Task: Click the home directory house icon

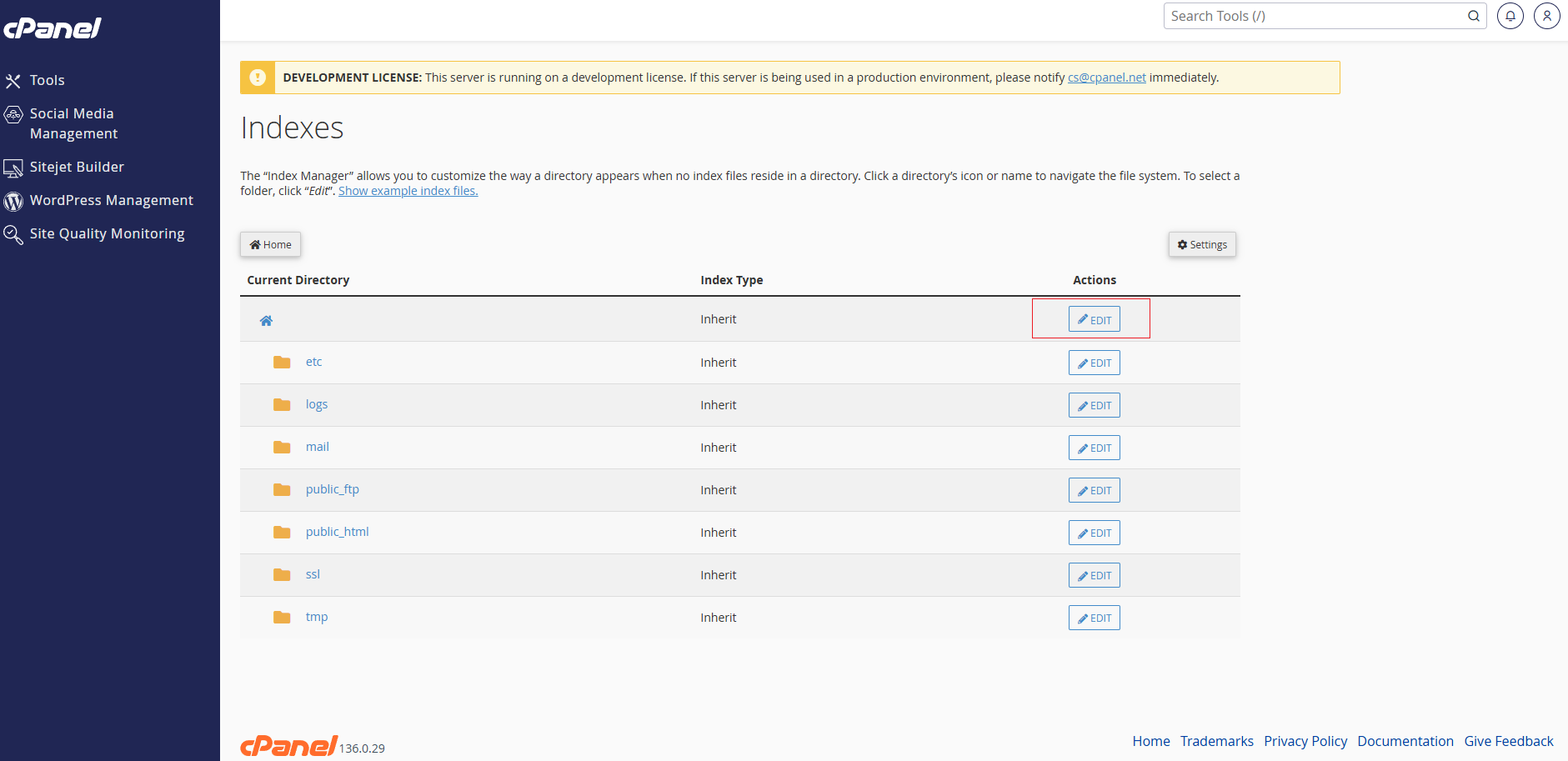Action: click(x=266, y=321)
